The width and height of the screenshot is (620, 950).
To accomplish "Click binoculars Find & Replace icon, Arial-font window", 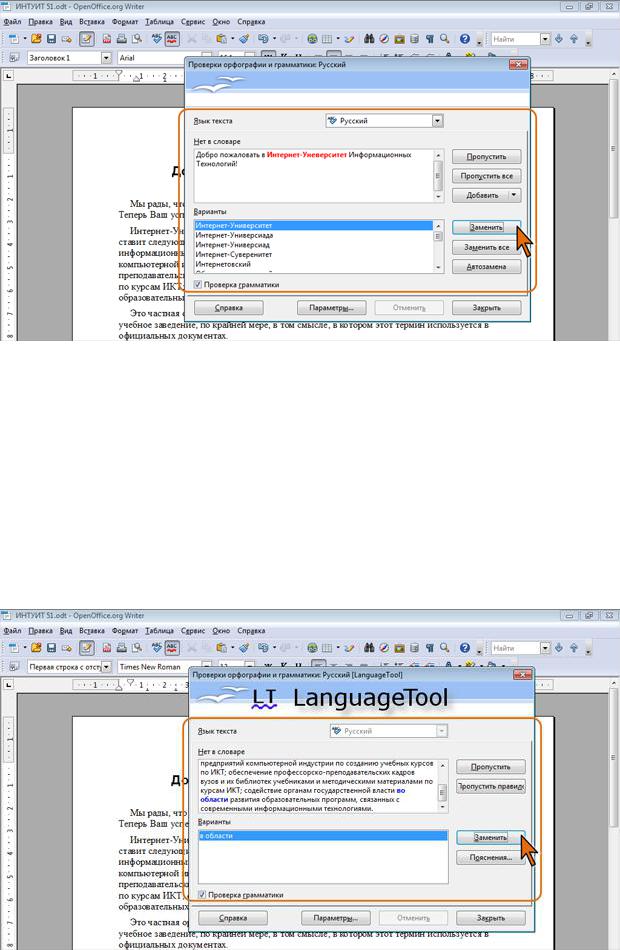I will click(369, 39).
